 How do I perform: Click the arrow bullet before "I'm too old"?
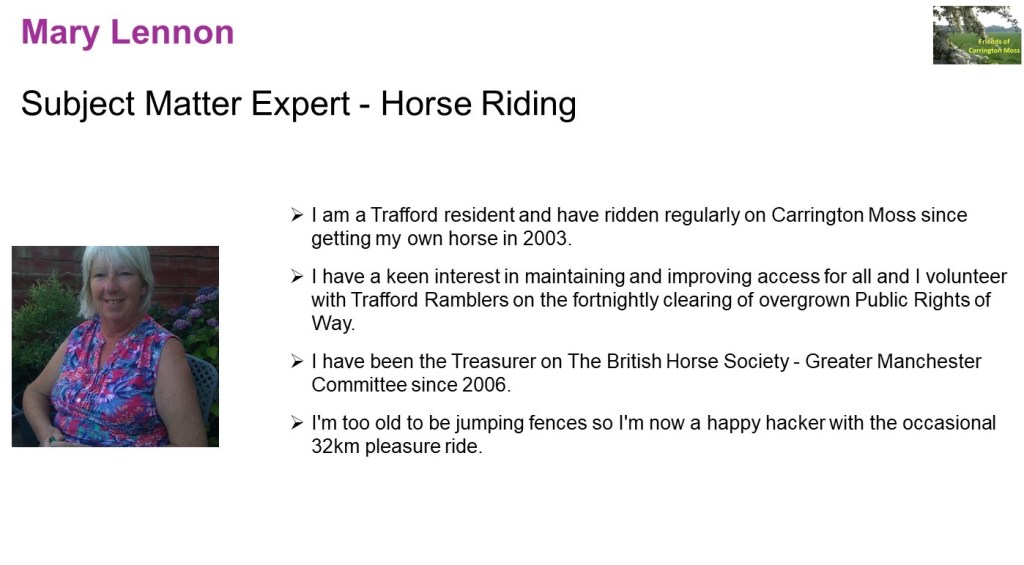[x=297, y=423]
